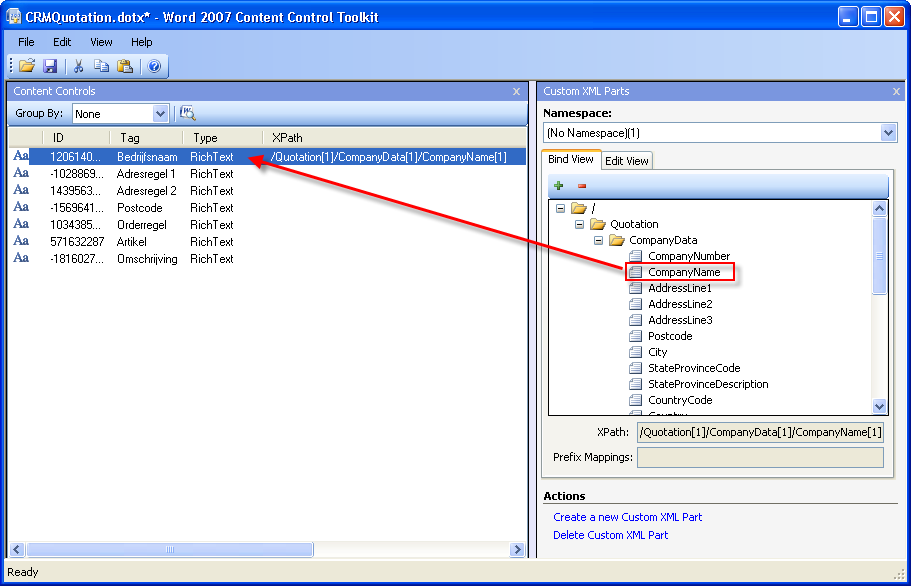The height and width of the screenshot is (586, 911).
Task: Sort by the Type column header
Action: click(x=223, y=138)
